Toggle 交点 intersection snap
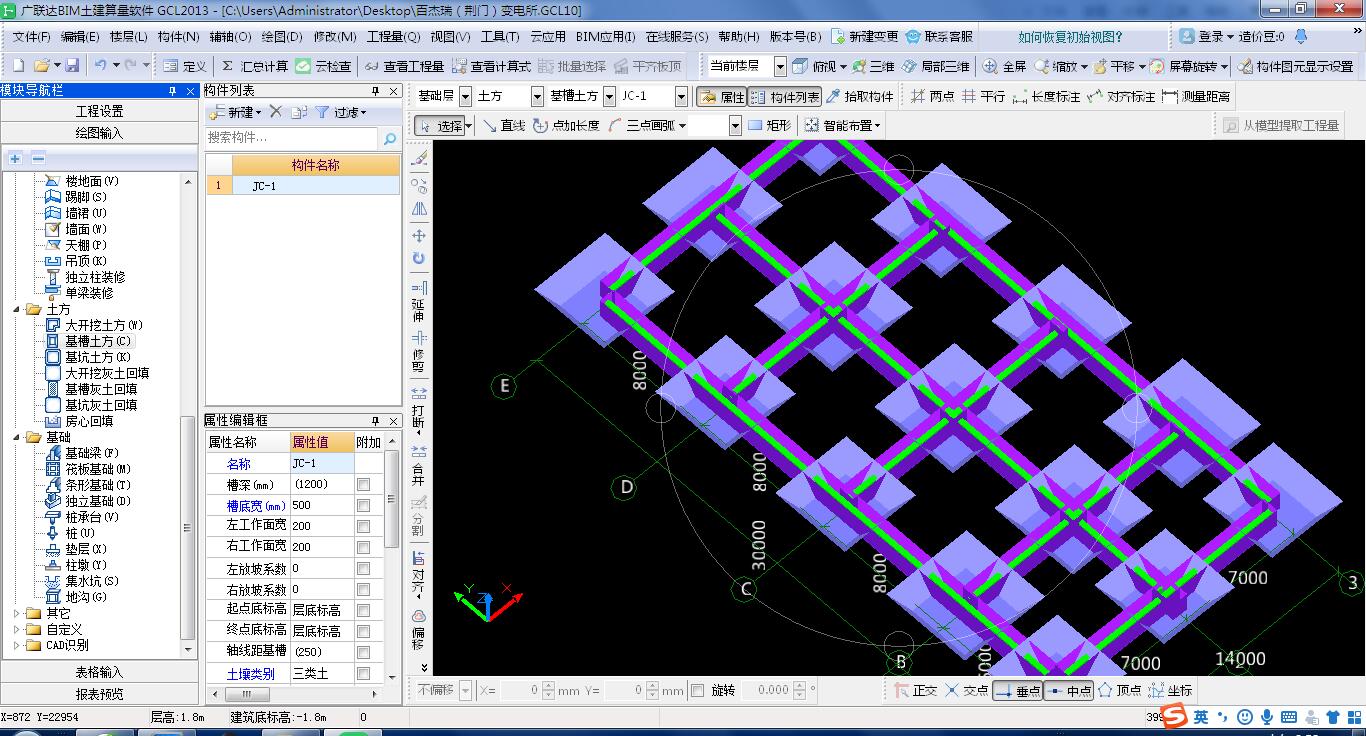This screenshot has height=736, width=1366. click(x=966, y=690)
